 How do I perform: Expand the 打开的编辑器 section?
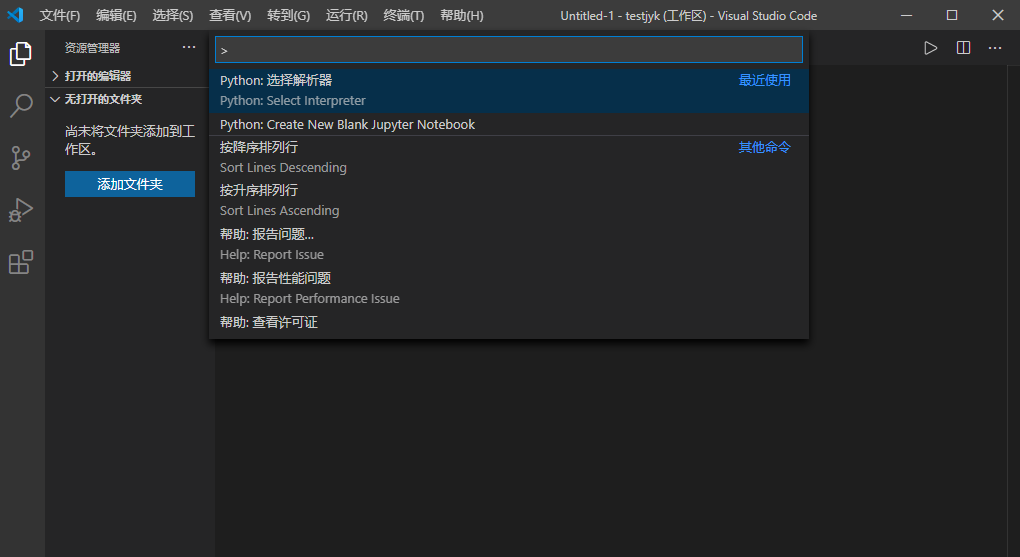(x=127, y=76)
